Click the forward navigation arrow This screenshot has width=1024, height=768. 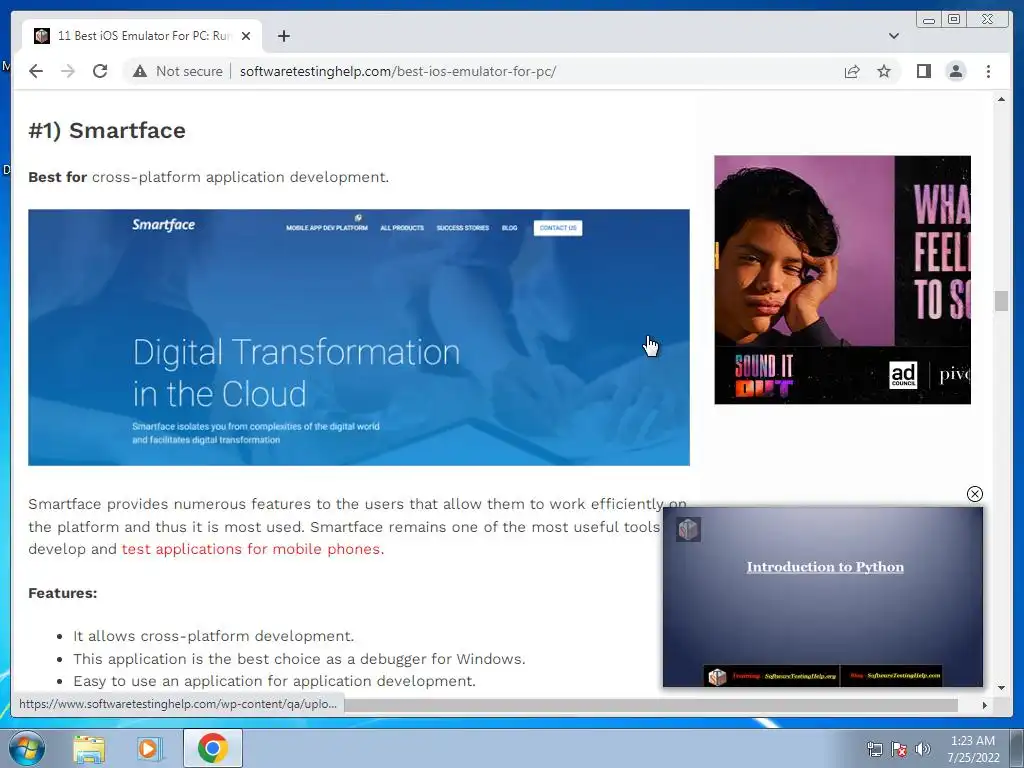(68, 71)
